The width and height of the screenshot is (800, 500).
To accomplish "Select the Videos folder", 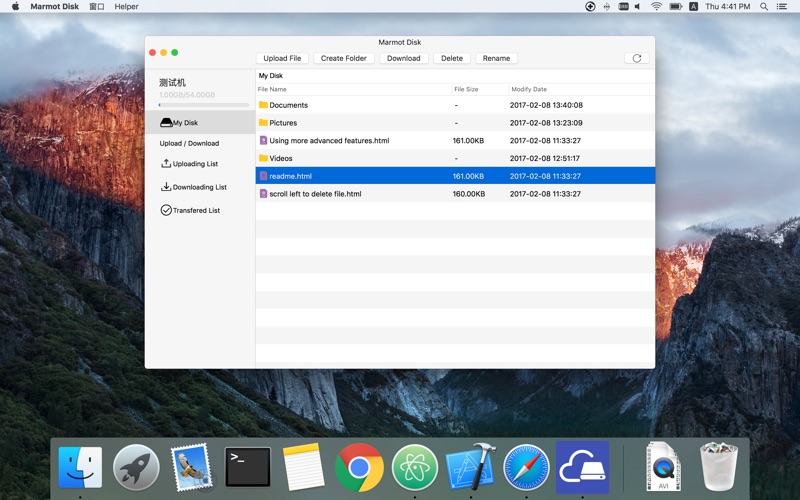I will point(455,158).
